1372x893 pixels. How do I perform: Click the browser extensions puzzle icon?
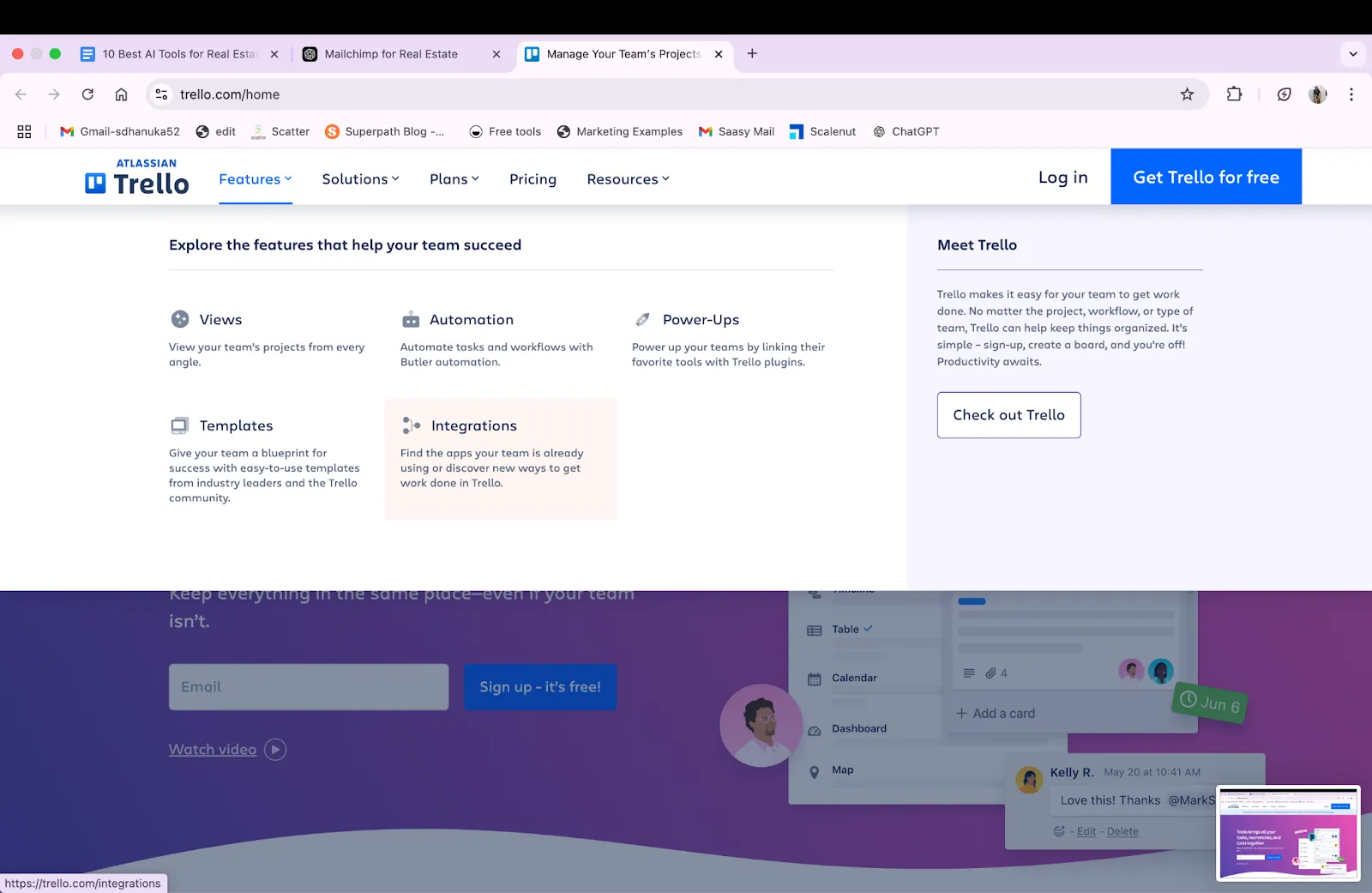[x=1234, y=94]
